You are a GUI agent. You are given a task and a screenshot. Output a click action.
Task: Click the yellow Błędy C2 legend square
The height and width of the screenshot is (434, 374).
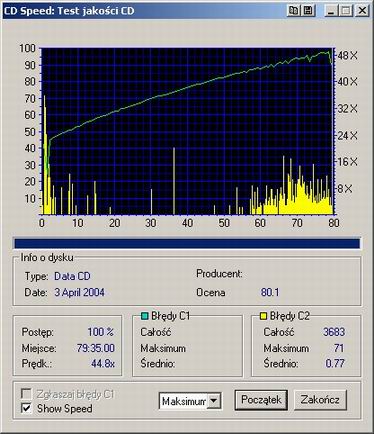coord(263,316)
